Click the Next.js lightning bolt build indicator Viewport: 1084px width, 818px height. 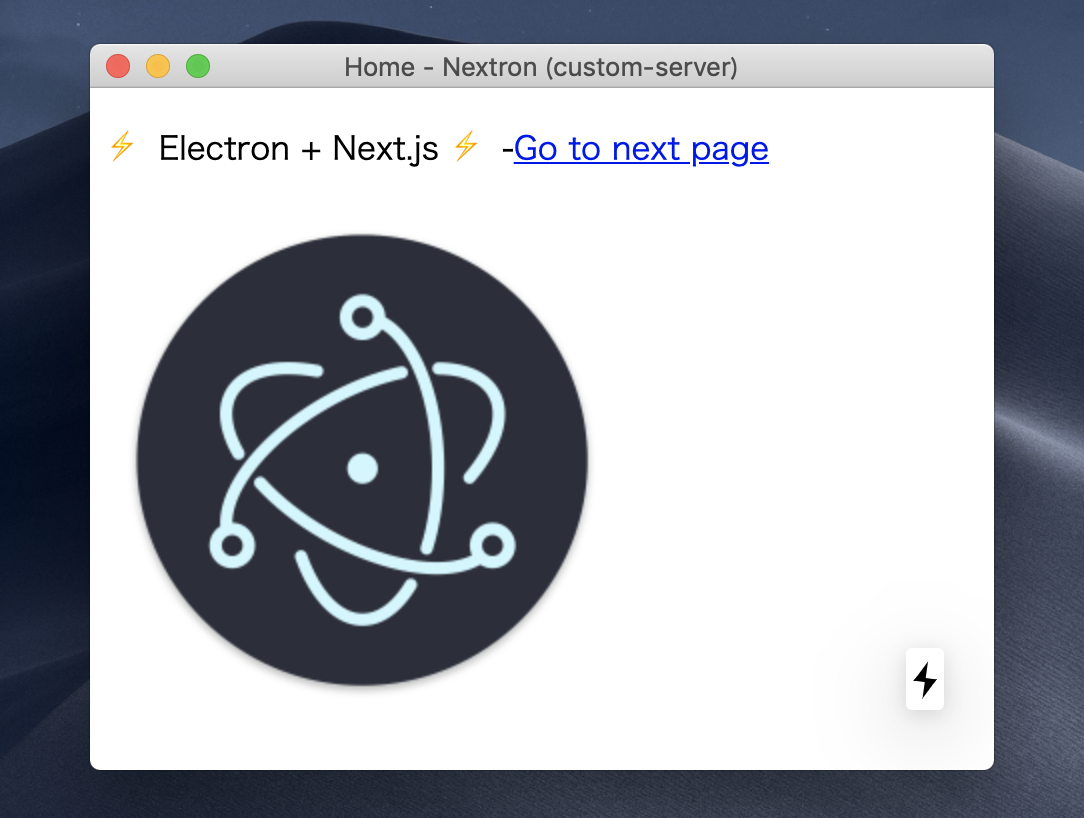(925, 679)
